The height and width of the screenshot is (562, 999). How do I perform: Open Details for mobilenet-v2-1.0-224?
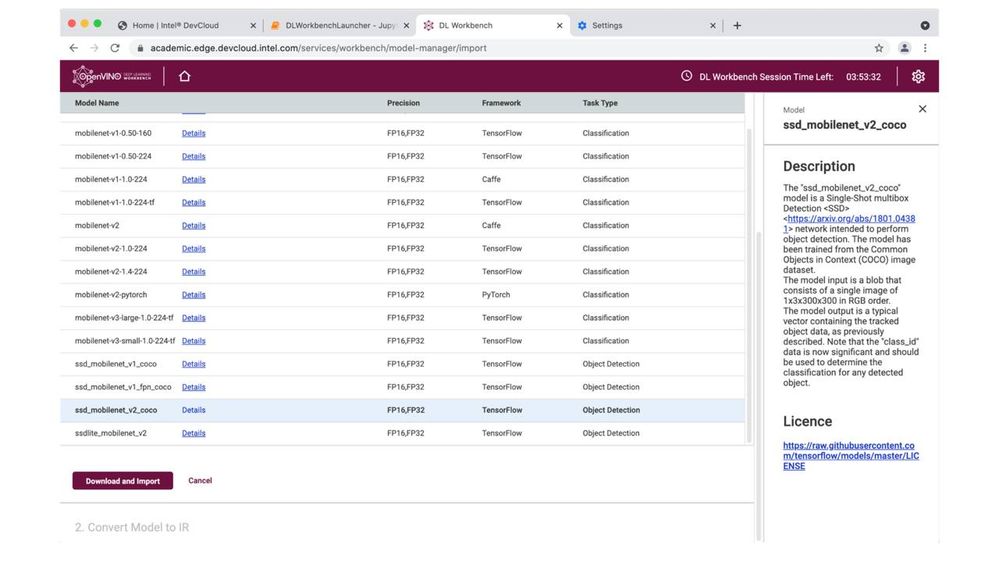194,249
